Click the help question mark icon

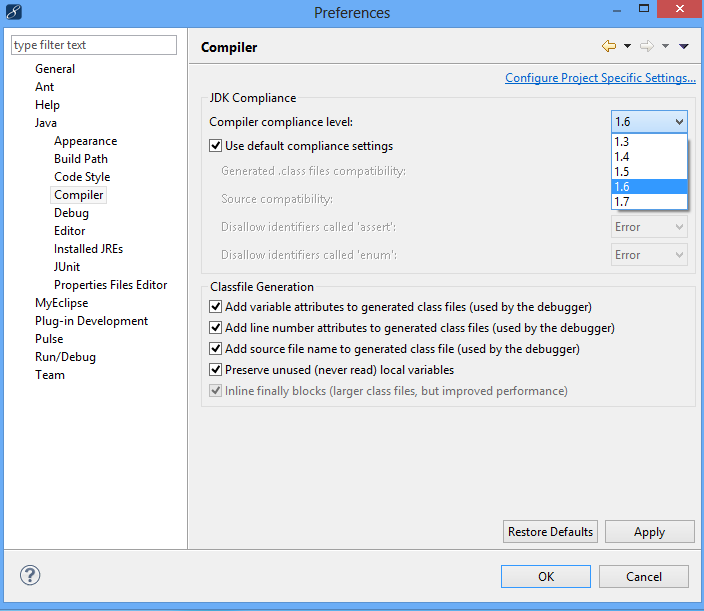[x=30, y=575]
